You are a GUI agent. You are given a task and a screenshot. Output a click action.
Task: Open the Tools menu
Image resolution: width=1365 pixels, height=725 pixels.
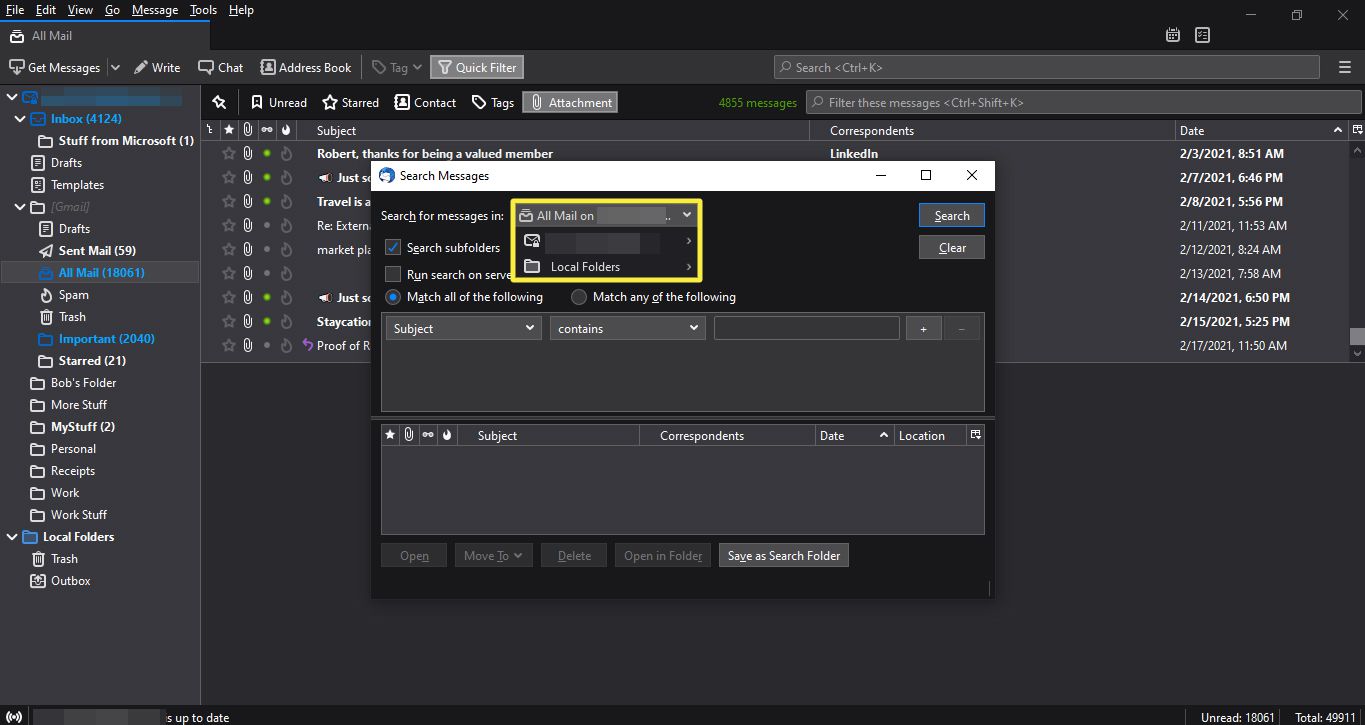(203, 10)
